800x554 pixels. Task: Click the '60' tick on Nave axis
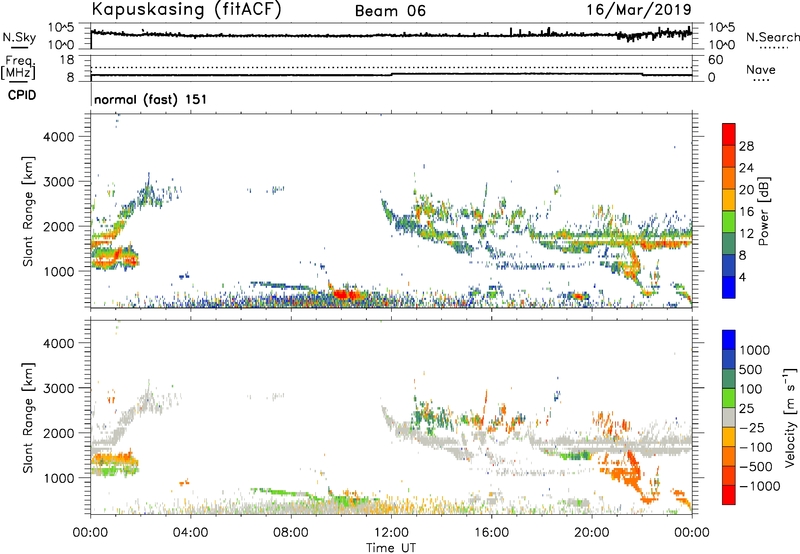point(716,60)
